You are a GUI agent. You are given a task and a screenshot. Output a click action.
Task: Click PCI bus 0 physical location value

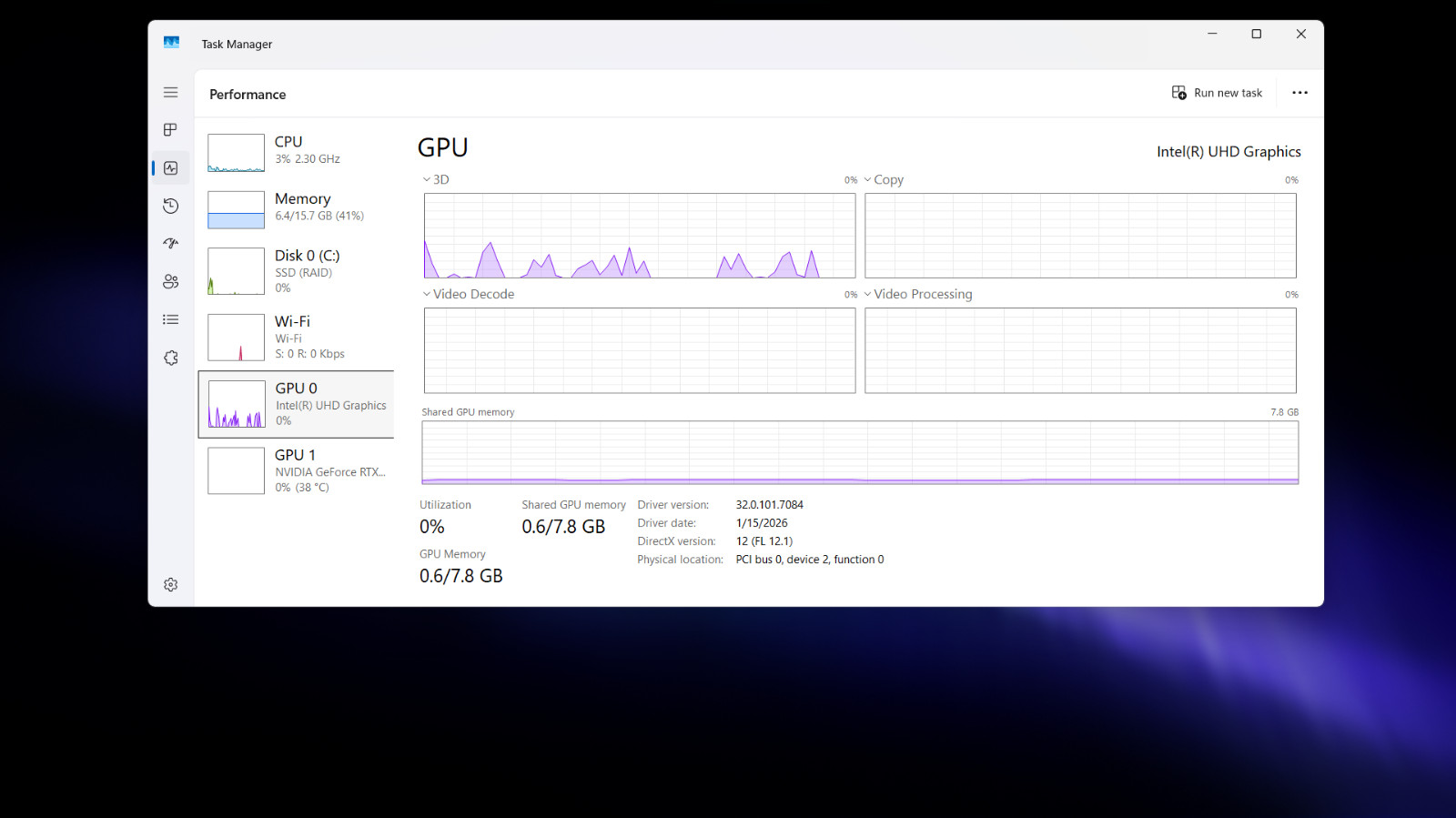810,560
